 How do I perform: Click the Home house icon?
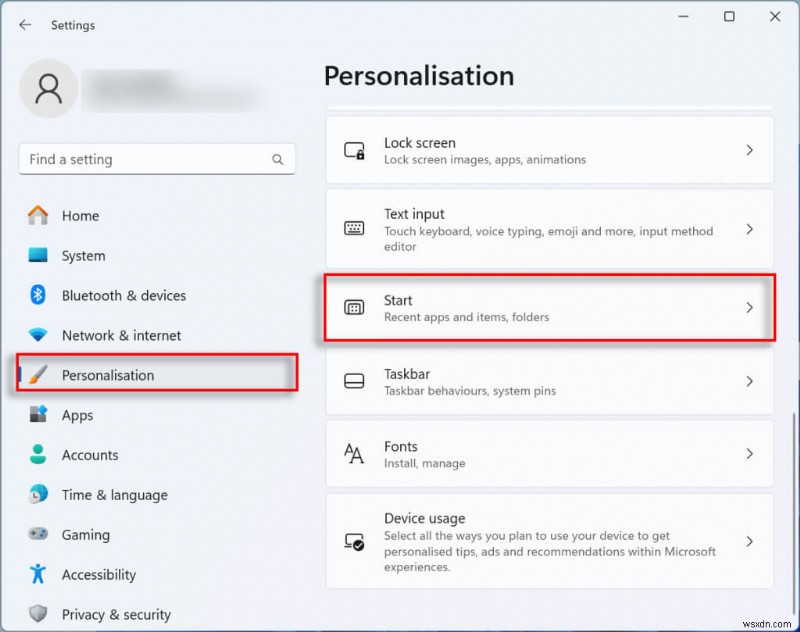coord(38,215)
